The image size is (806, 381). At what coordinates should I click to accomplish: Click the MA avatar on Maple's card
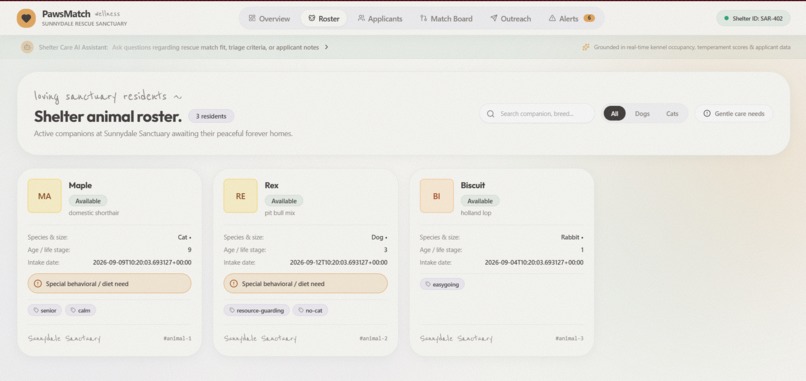tap(45, 196)
